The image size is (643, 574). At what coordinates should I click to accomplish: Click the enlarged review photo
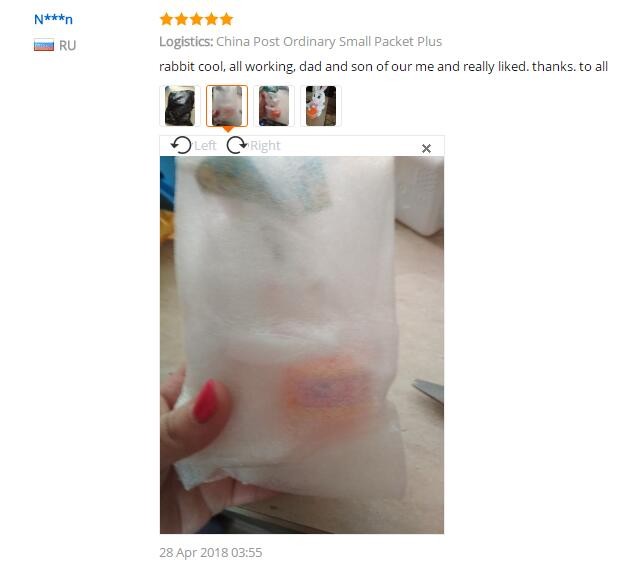click(302, 345)
